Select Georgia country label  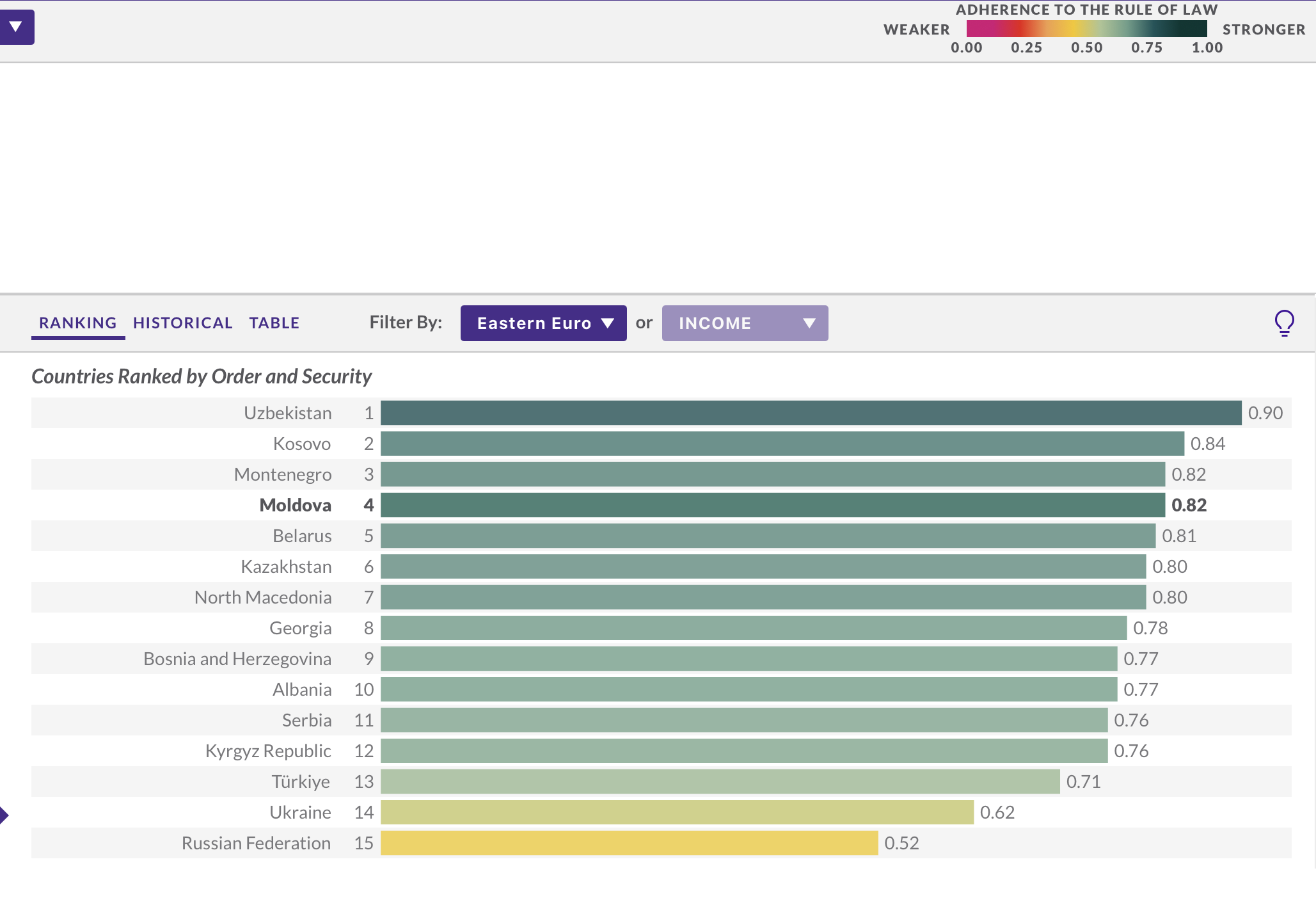(x=300, y=628)
